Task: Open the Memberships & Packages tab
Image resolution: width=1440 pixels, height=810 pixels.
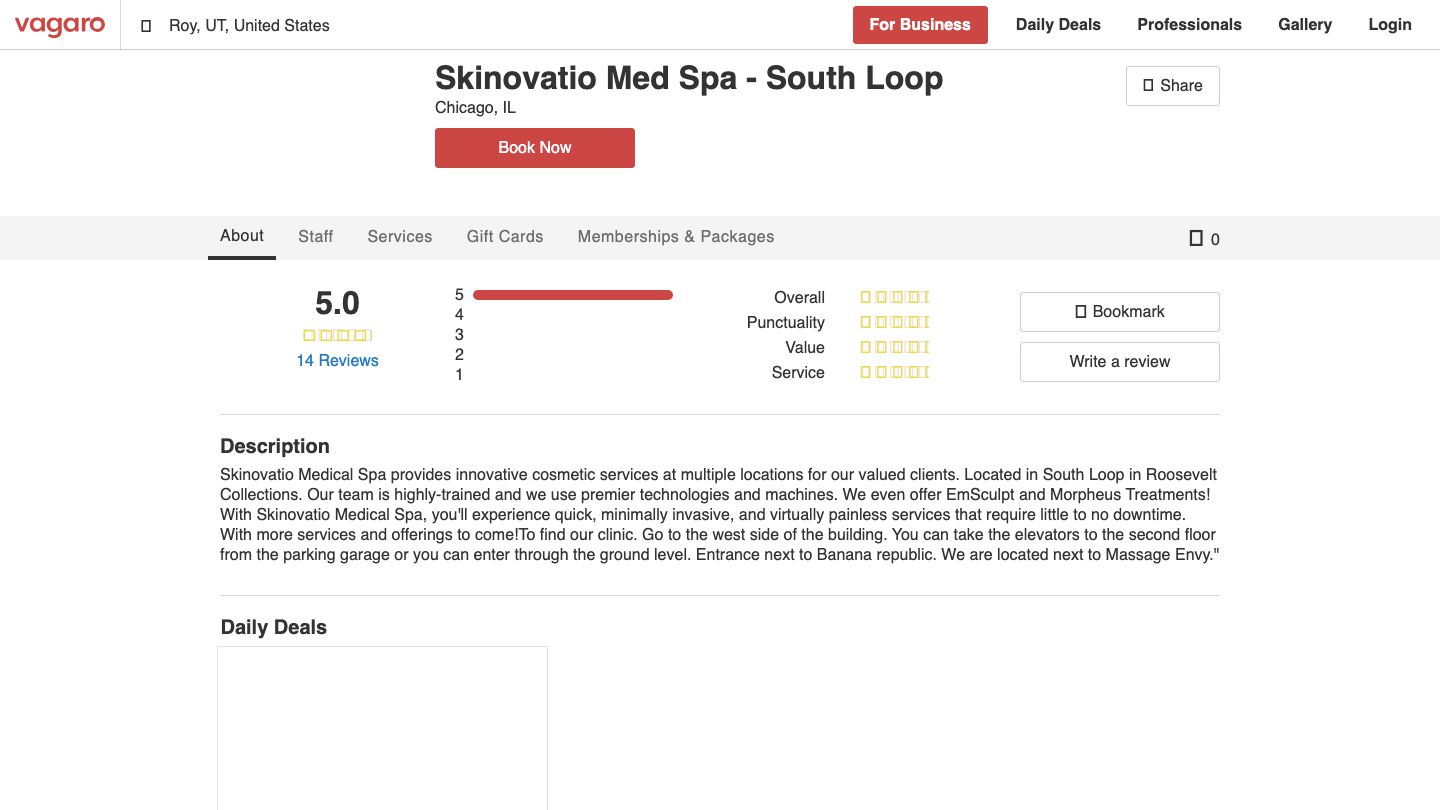Action: click(x=675, y=236)
